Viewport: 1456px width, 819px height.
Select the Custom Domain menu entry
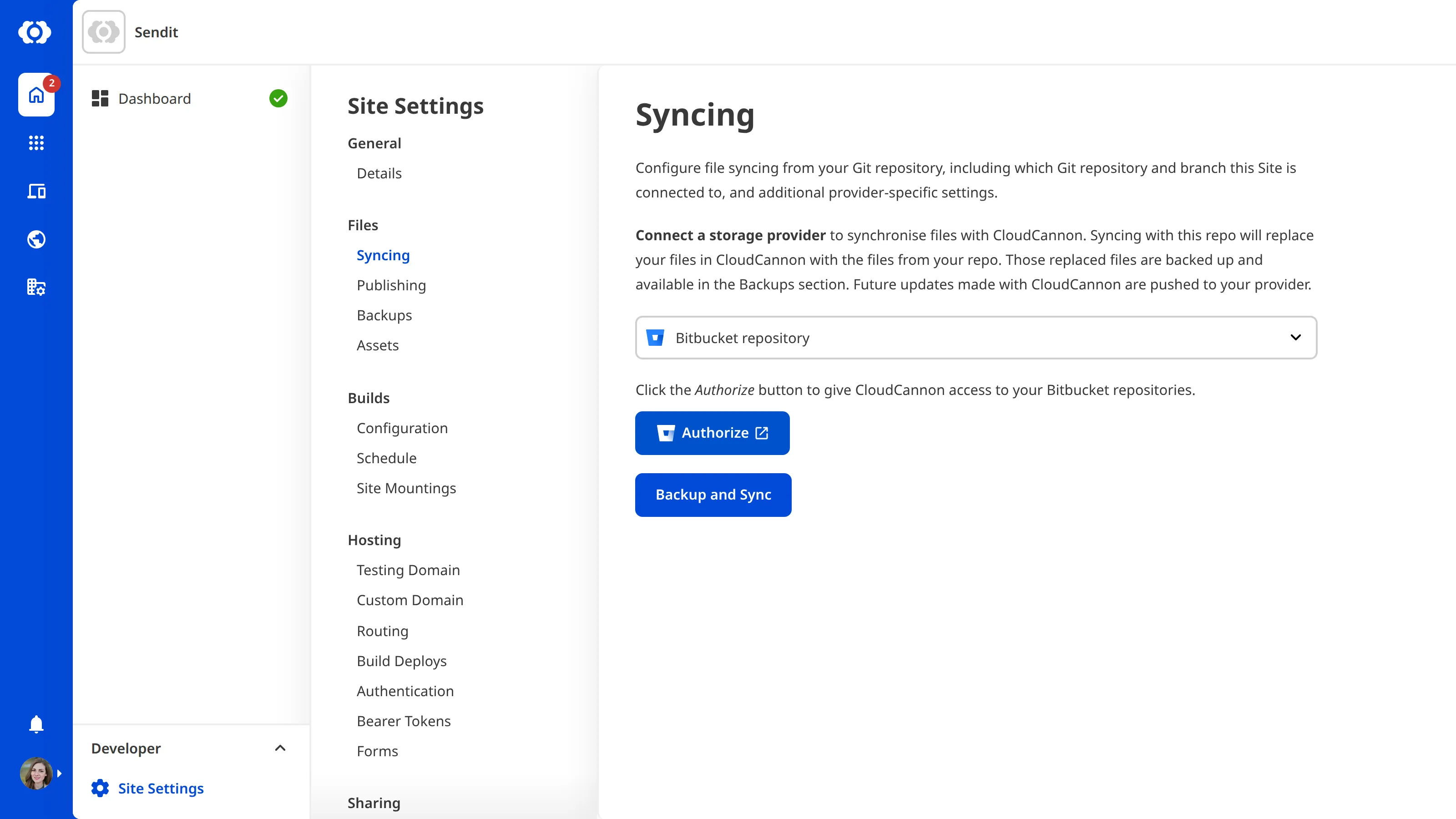410,600
